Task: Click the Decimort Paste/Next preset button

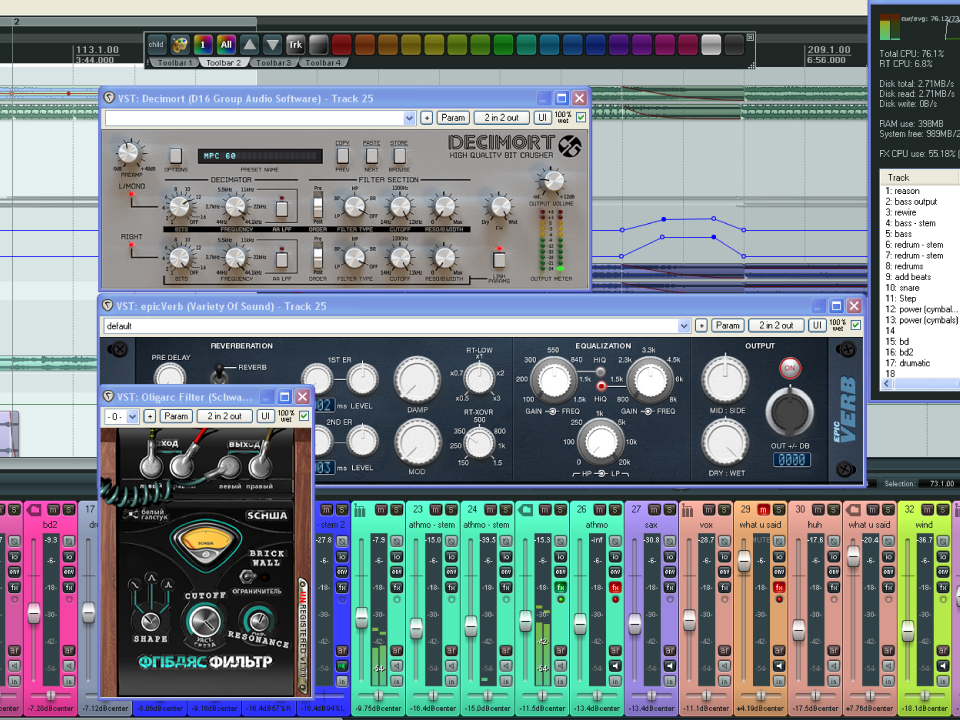Action: click(x=372, y=156)
